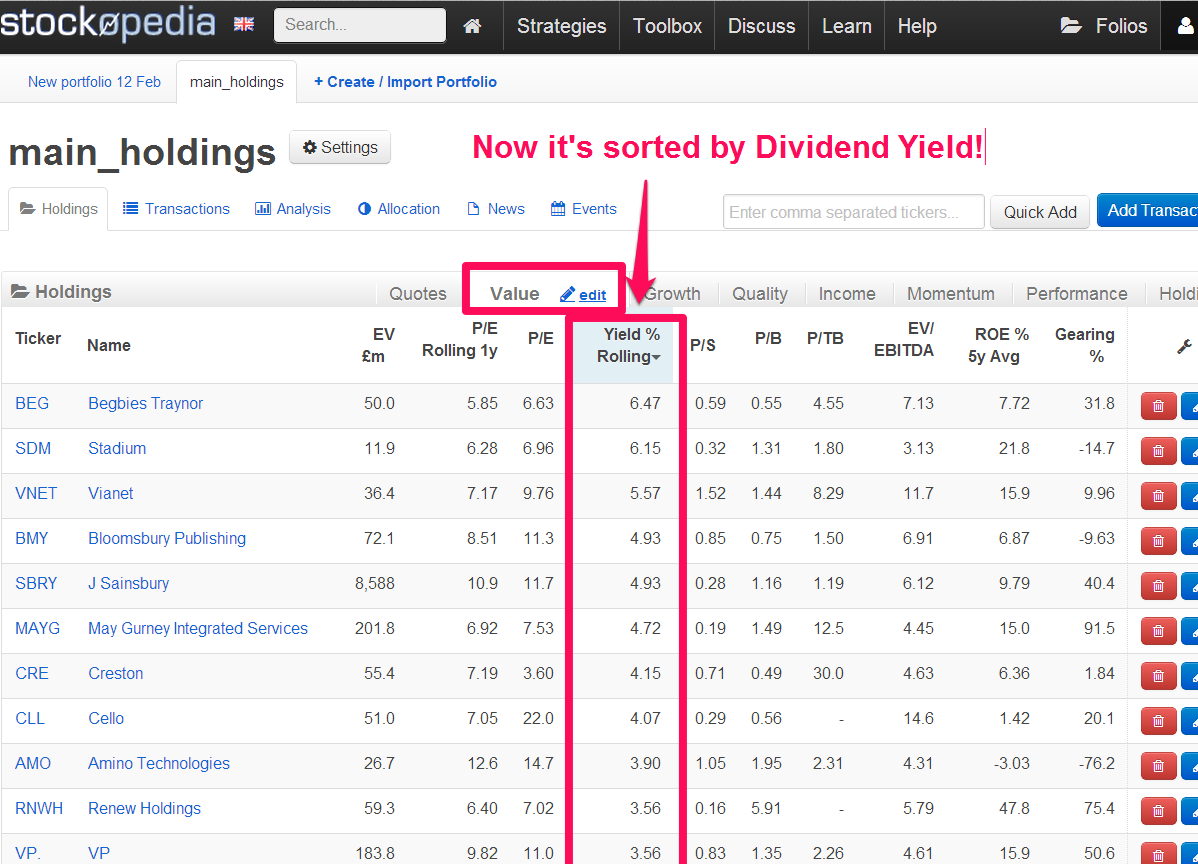
Task: Click trash icon for Vianet row
Action: pyautogui.click(x=1158, y=496)
